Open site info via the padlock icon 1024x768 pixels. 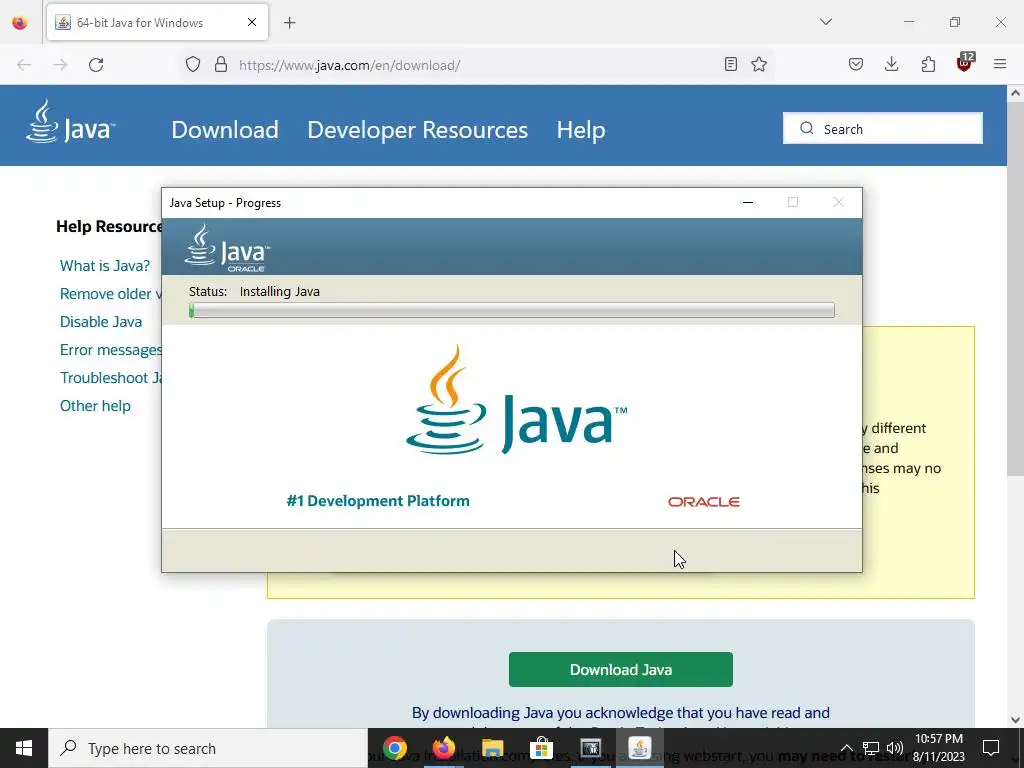point(221,65)
